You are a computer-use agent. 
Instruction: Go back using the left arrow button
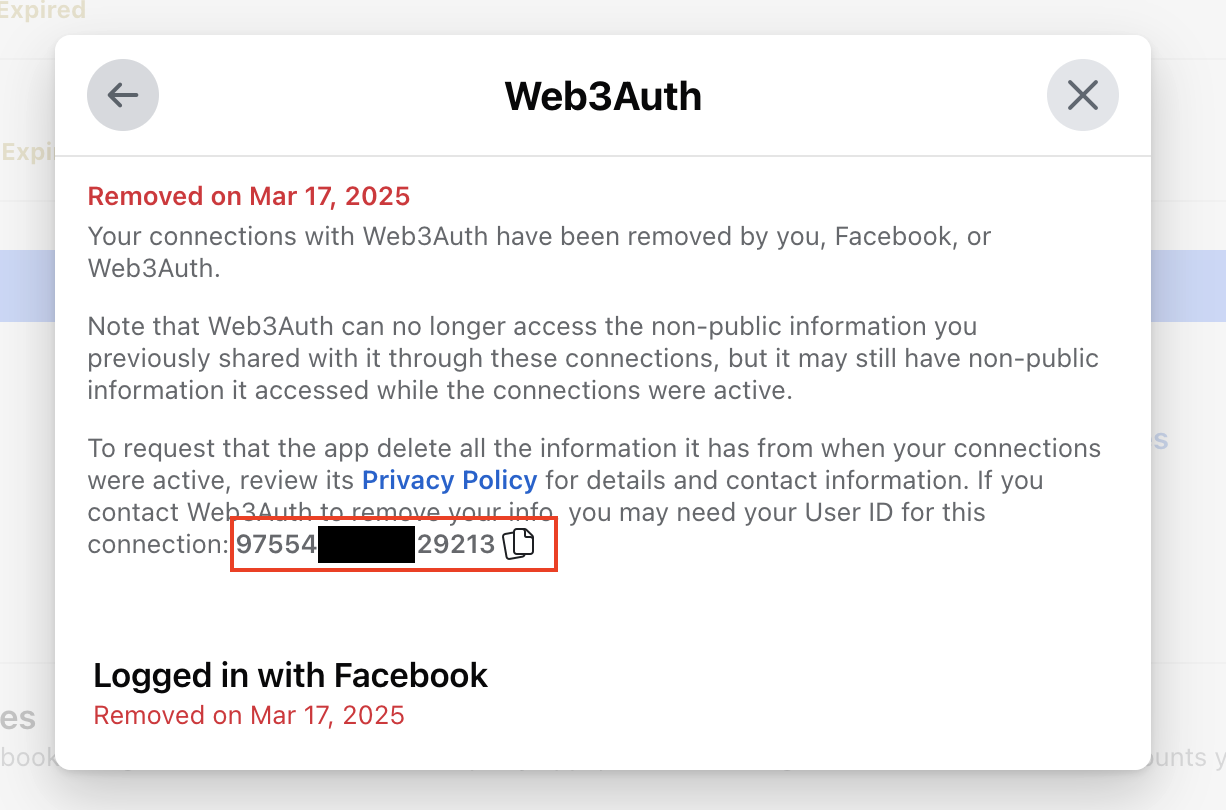123,95
